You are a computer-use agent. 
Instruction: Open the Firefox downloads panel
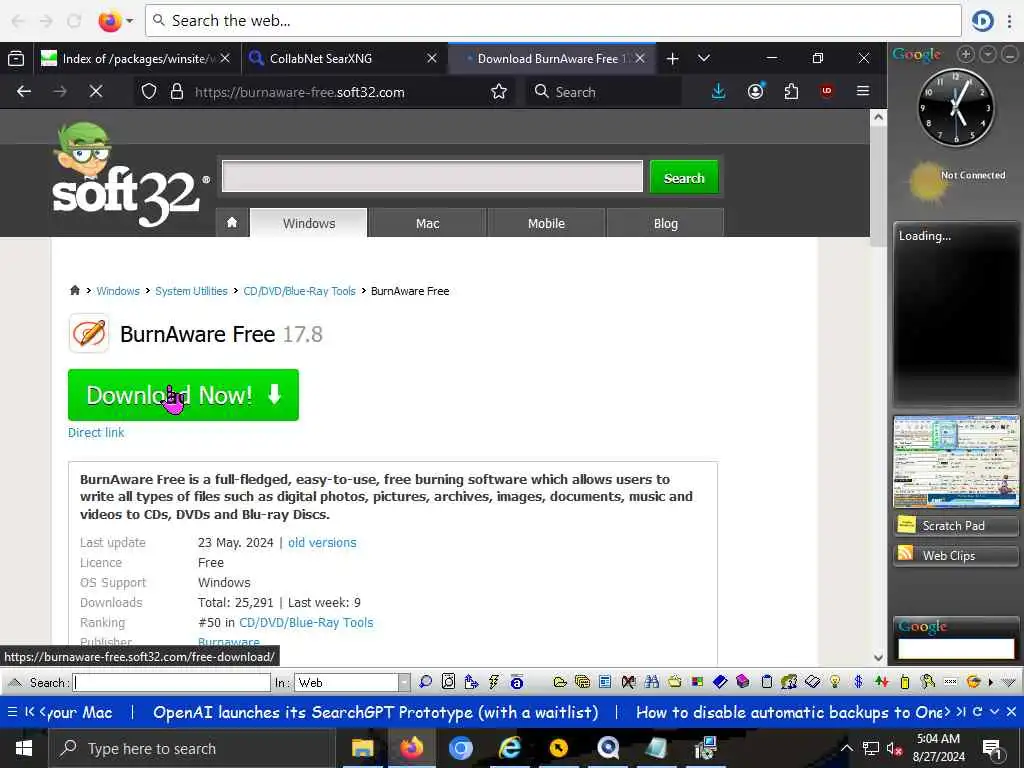click(718, 91)
